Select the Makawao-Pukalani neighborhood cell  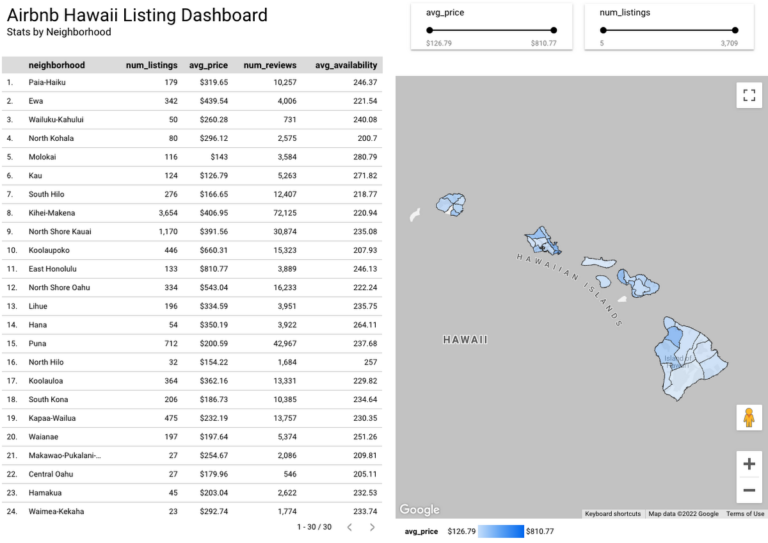65,455
